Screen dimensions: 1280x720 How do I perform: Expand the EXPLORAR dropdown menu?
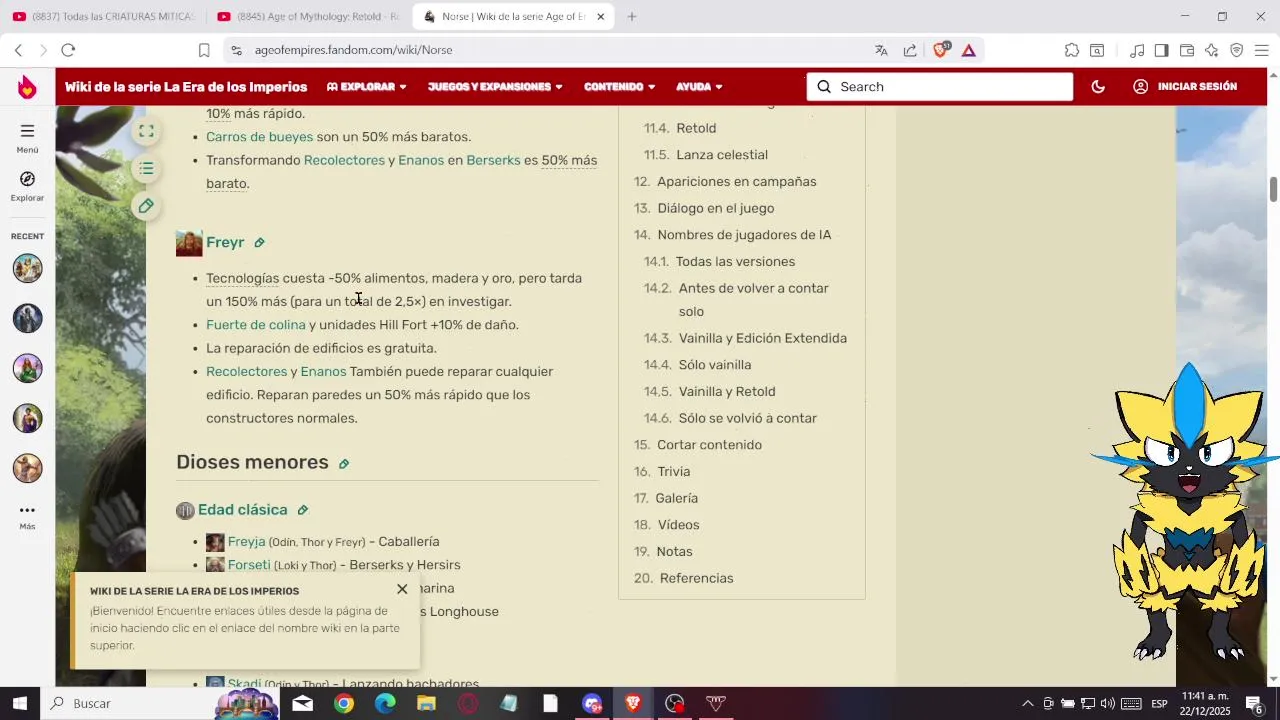coord(367,87)
